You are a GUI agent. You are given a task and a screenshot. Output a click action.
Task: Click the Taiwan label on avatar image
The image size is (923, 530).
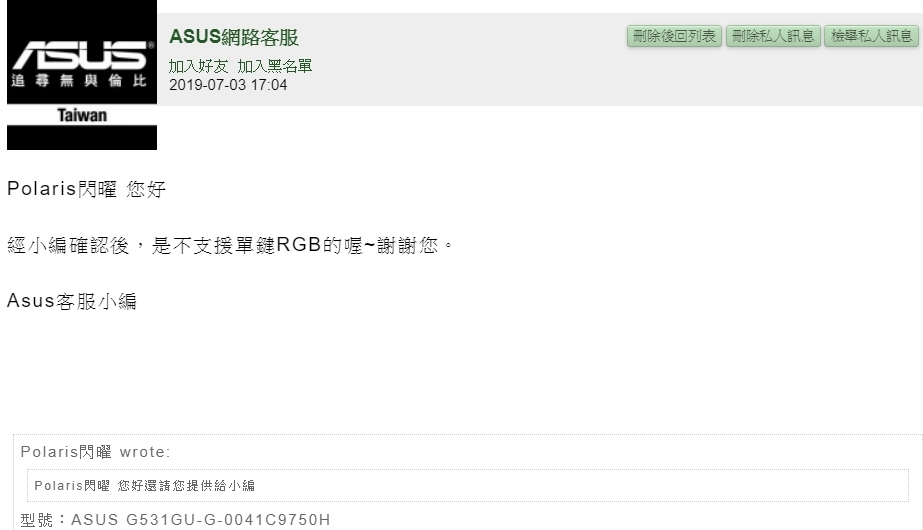(x=82, y=115)
